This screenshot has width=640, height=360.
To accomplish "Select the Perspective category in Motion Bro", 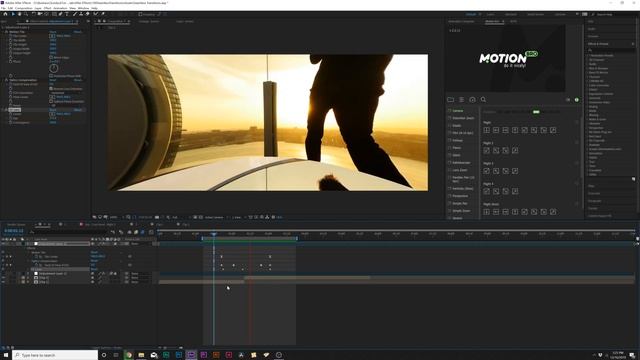I will coord(460,196).
